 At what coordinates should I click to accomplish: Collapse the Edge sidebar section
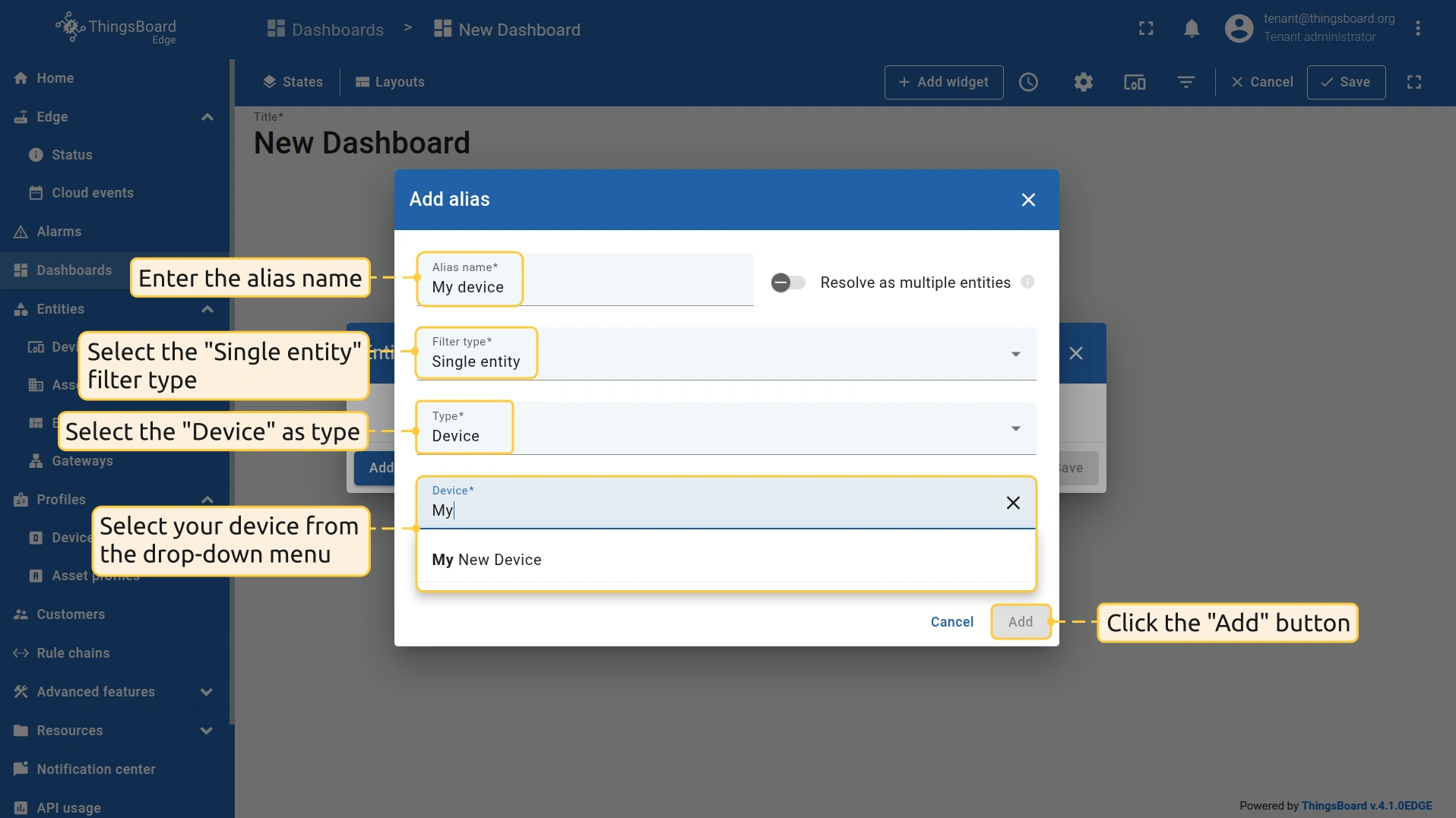207,117
